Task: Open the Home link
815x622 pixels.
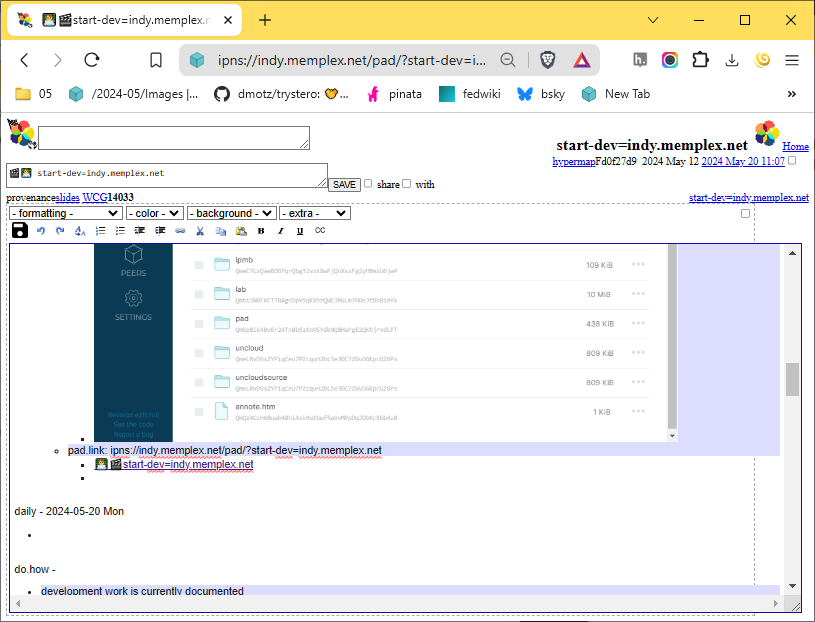Action: [x=795, y=147]
